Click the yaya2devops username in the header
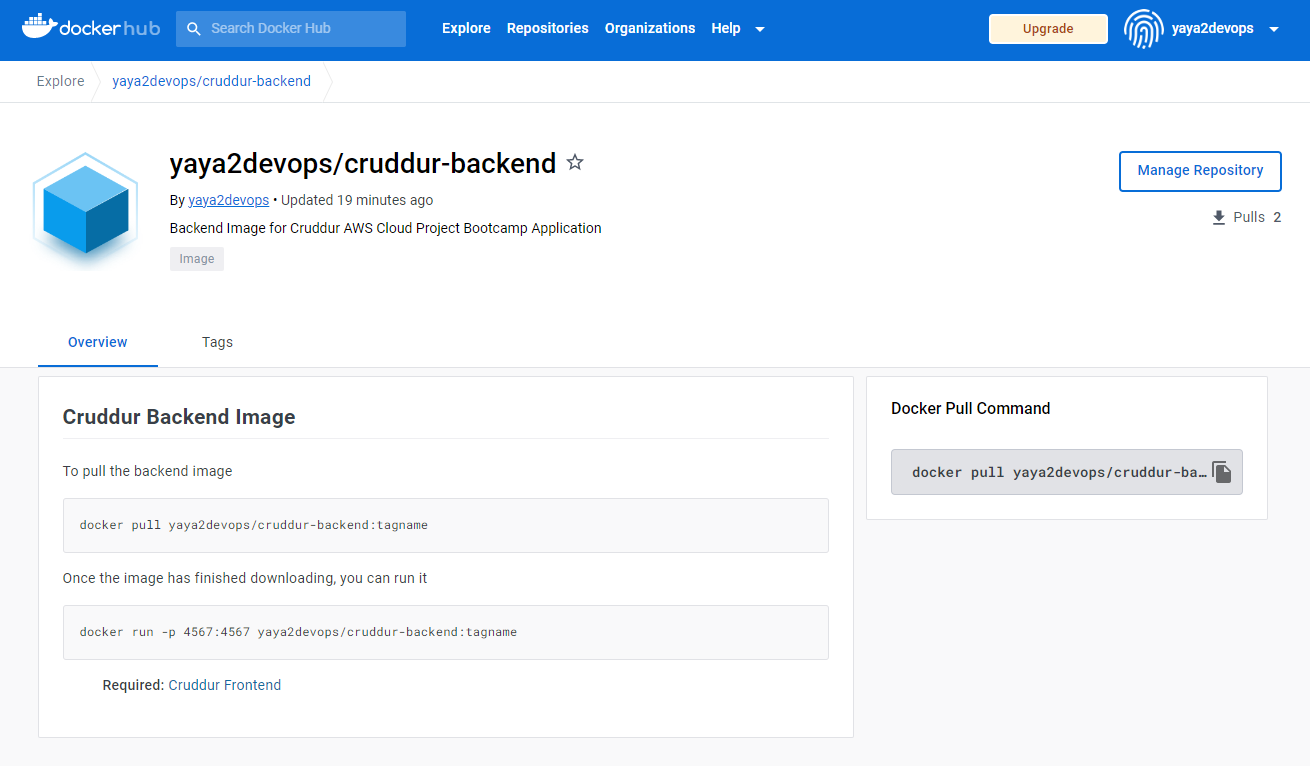This screenshot has width=1310, height=766. coord(1213,28)
